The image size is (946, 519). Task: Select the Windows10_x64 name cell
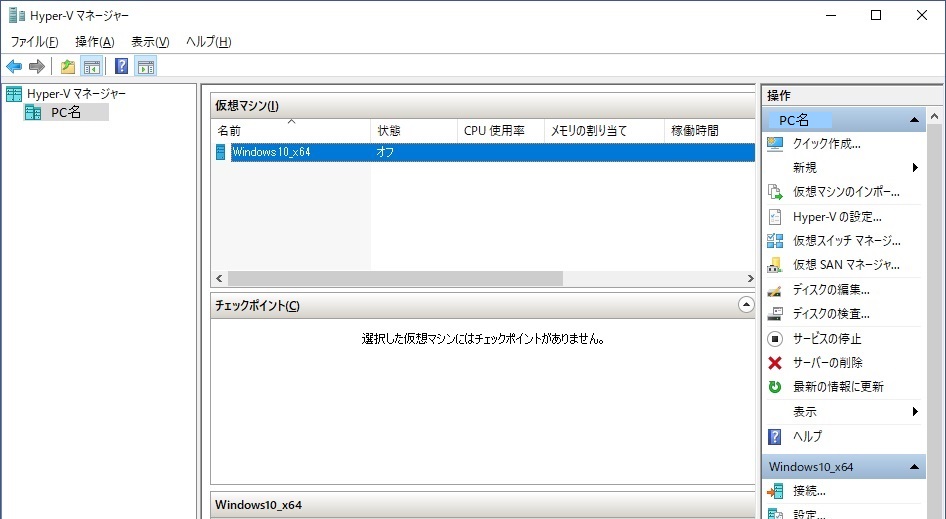(x=271, y=152)
